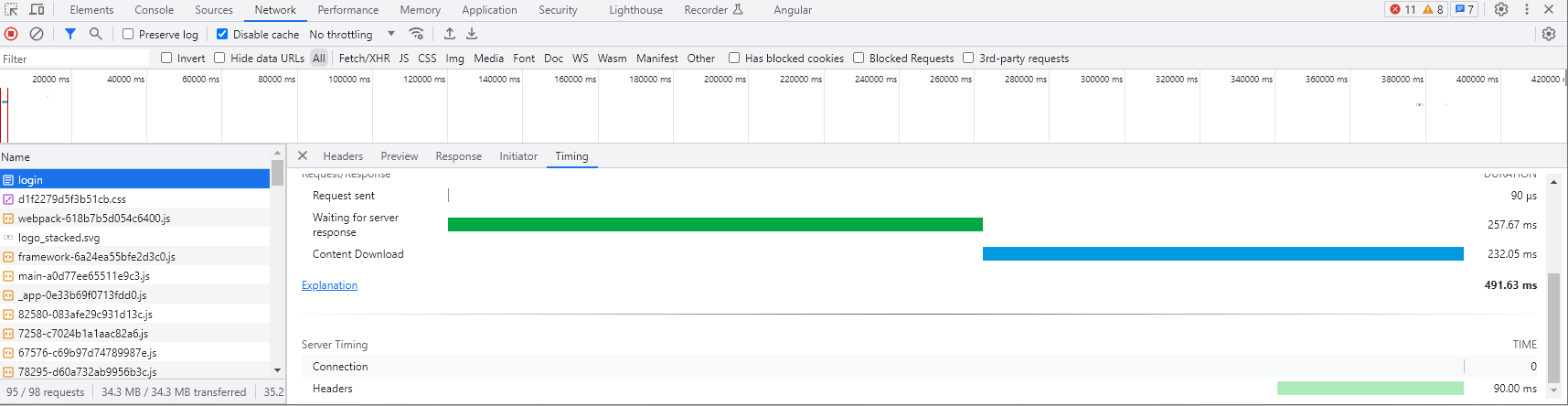1568x406 pixels.
Task: Click the timing pane scroll-down arrow
Action: coord(1553,390)
